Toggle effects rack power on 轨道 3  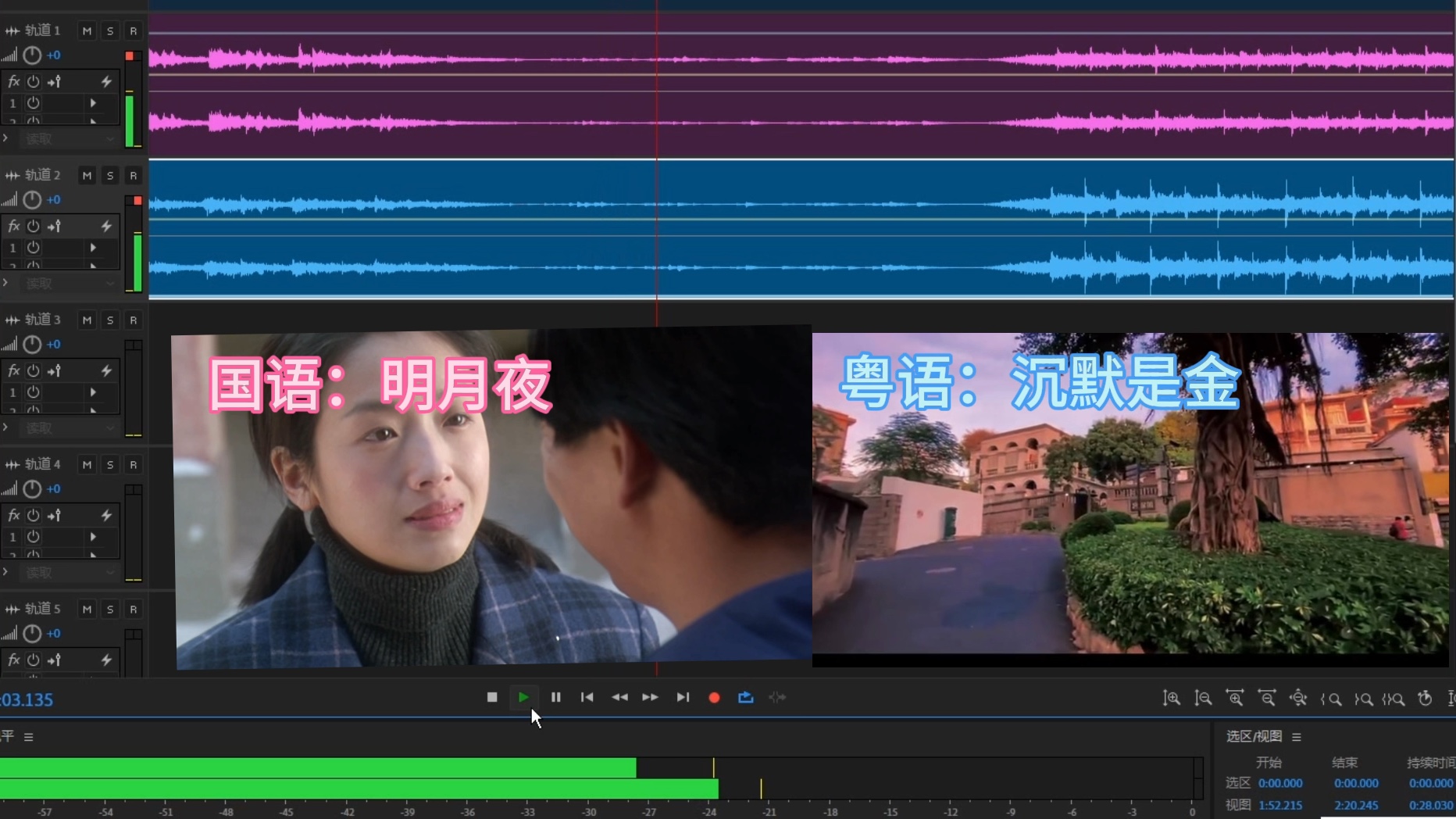(34, 370)
